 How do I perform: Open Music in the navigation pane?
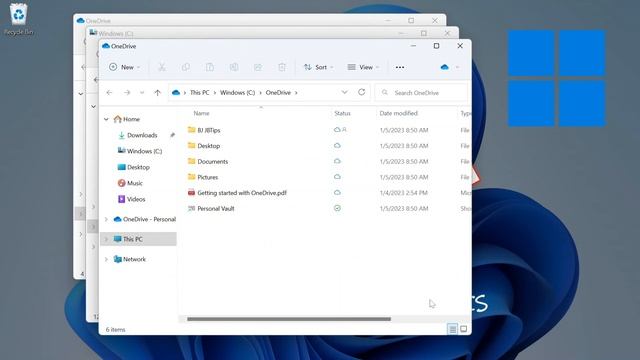134,183
